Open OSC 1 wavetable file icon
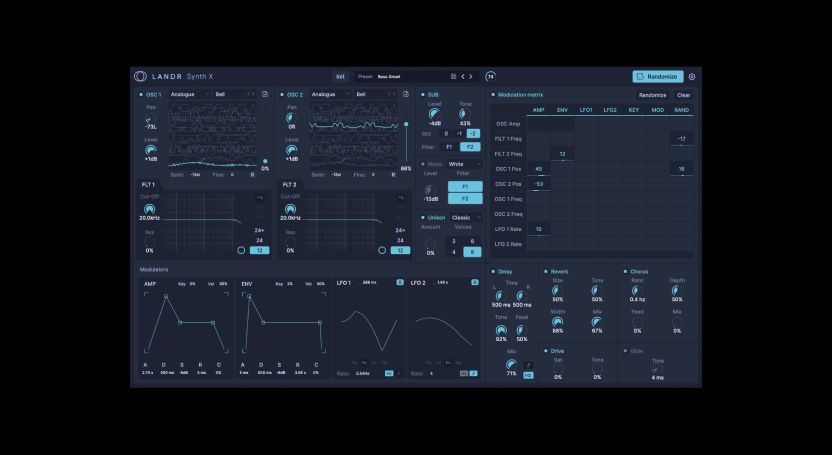 (x=265, y=94)
